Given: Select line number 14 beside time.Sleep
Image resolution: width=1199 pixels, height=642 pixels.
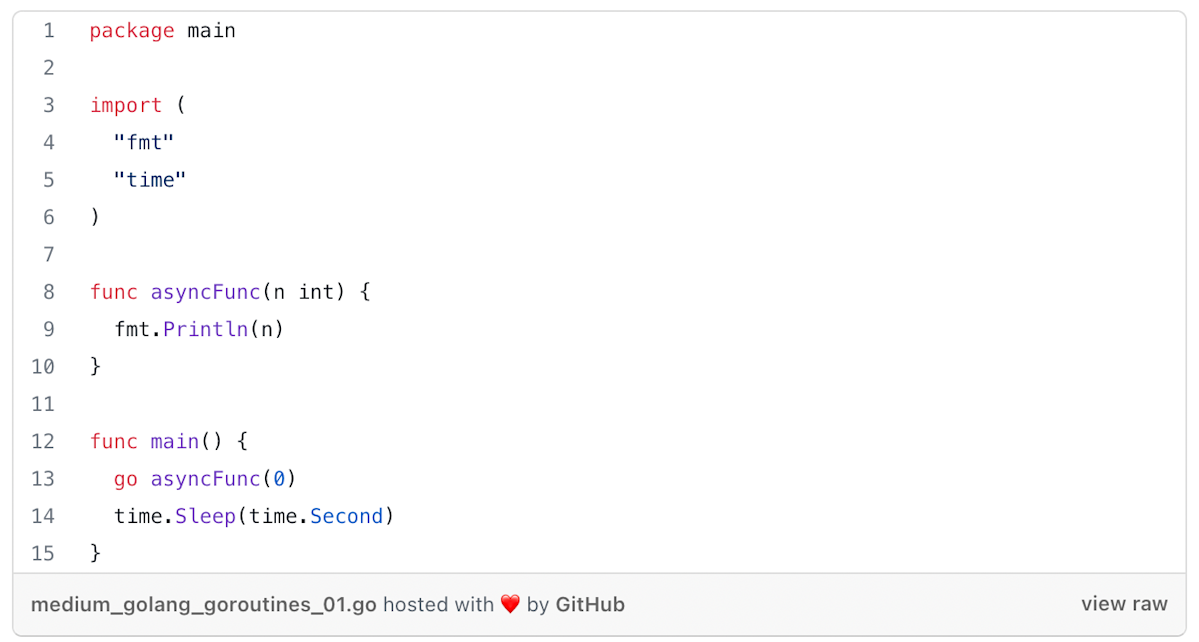Looking at the screenshot, I should coord(43,516).
